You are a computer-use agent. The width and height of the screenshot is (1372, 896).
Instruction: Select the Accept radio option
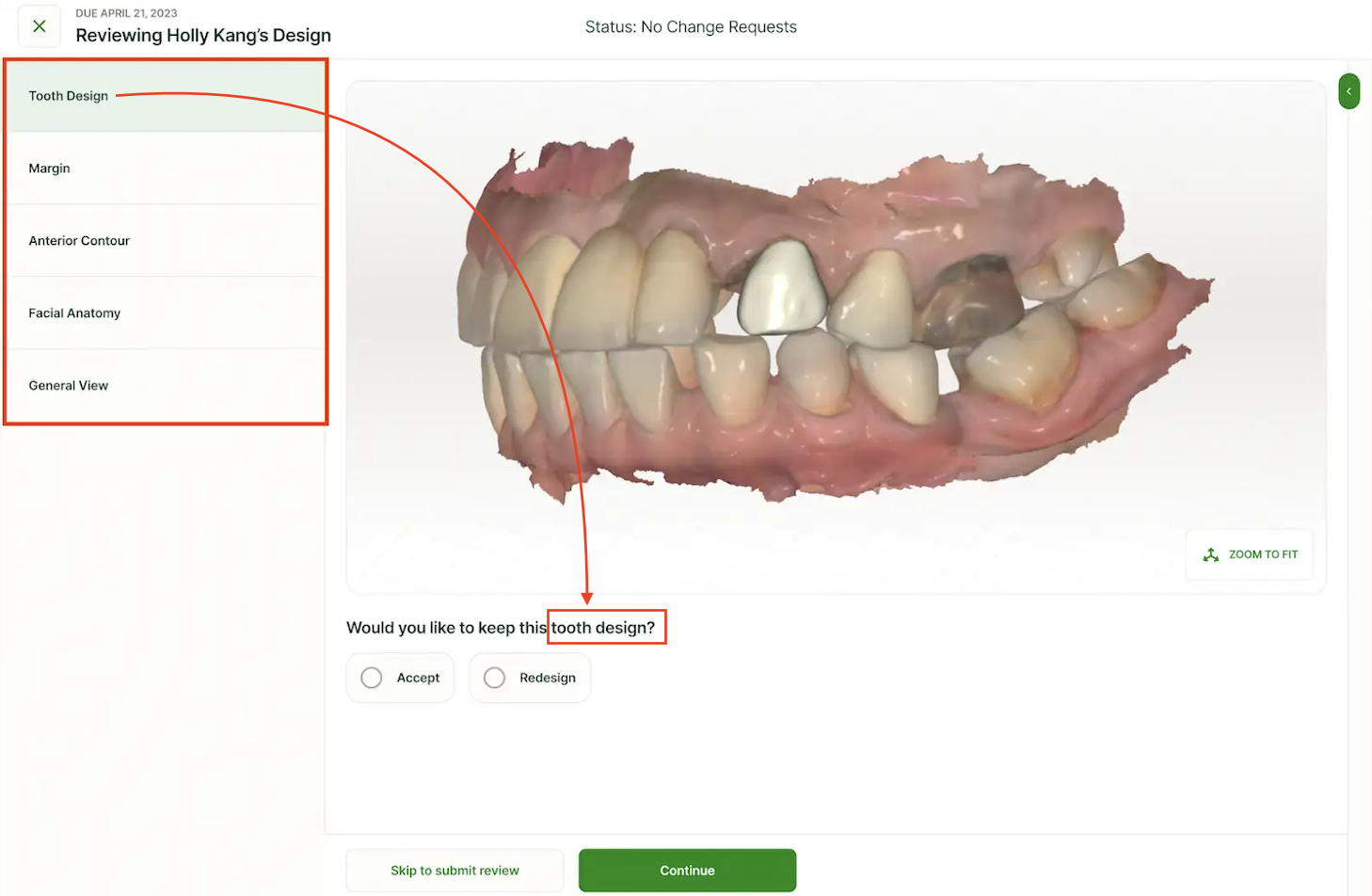coord(373,678)
